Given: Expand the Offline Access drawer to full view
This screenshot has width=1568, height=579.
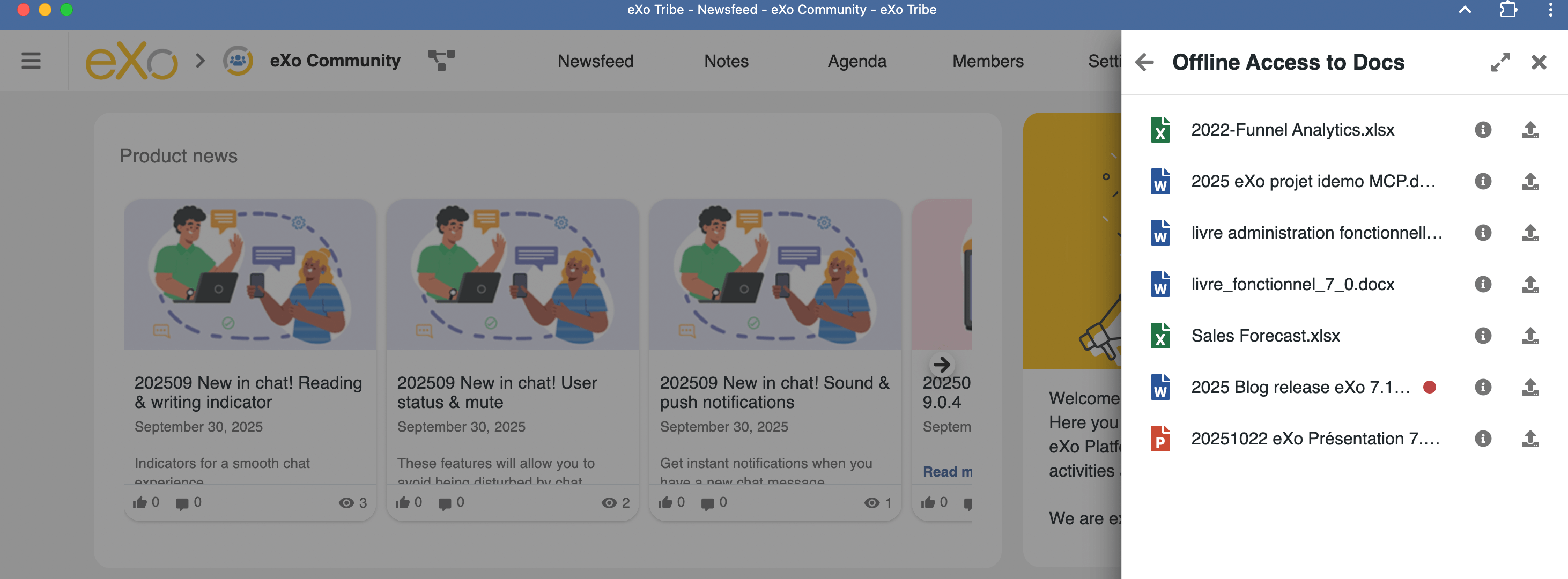Looking at the screenshot, I should click(1500, 62).
